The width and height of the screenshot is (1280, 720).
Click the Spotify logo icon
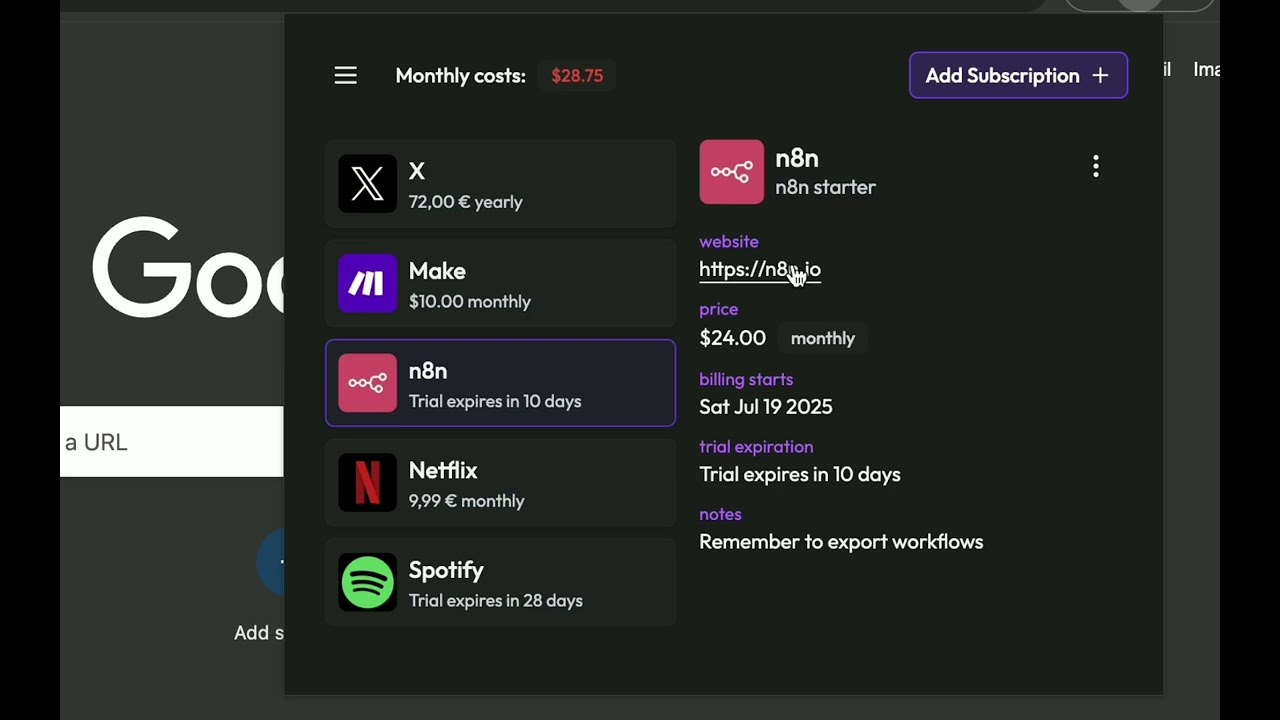click(x=367, y=583)
